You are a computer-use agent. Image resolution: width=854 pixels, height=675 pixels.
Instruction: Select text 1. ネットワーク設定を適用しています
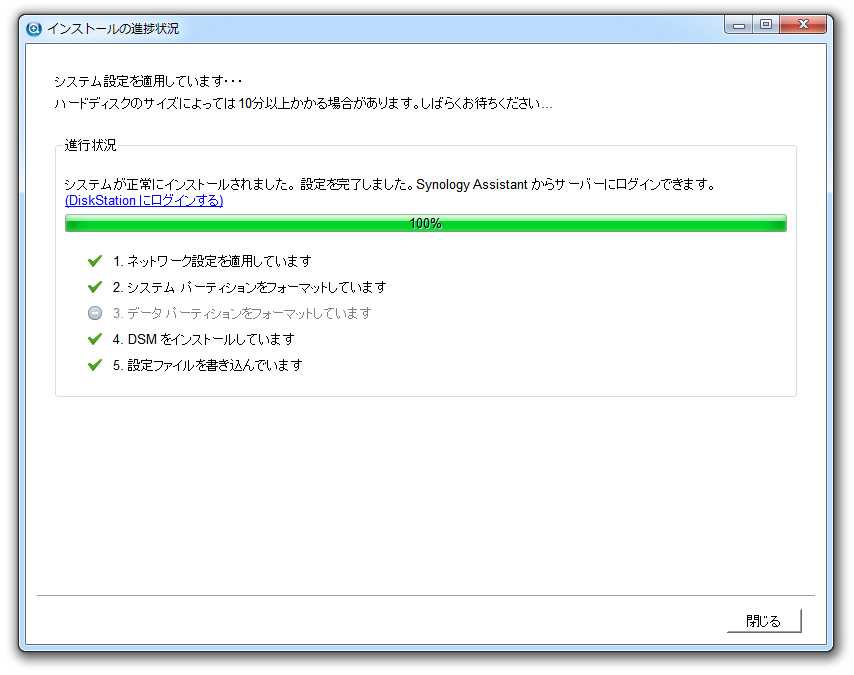(212, 262)
